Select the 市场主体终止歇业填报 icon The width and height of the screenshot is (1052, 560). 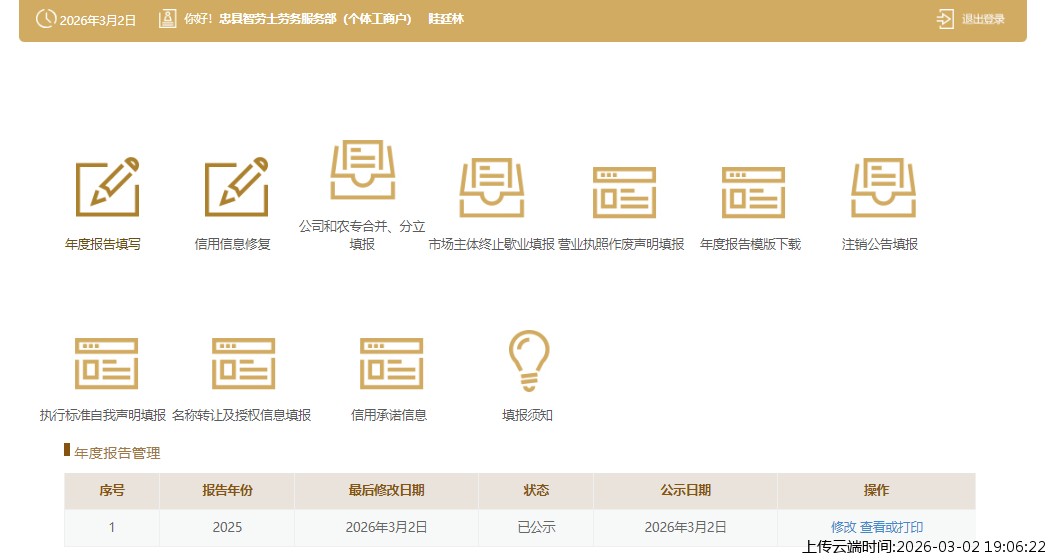(491, 188)
